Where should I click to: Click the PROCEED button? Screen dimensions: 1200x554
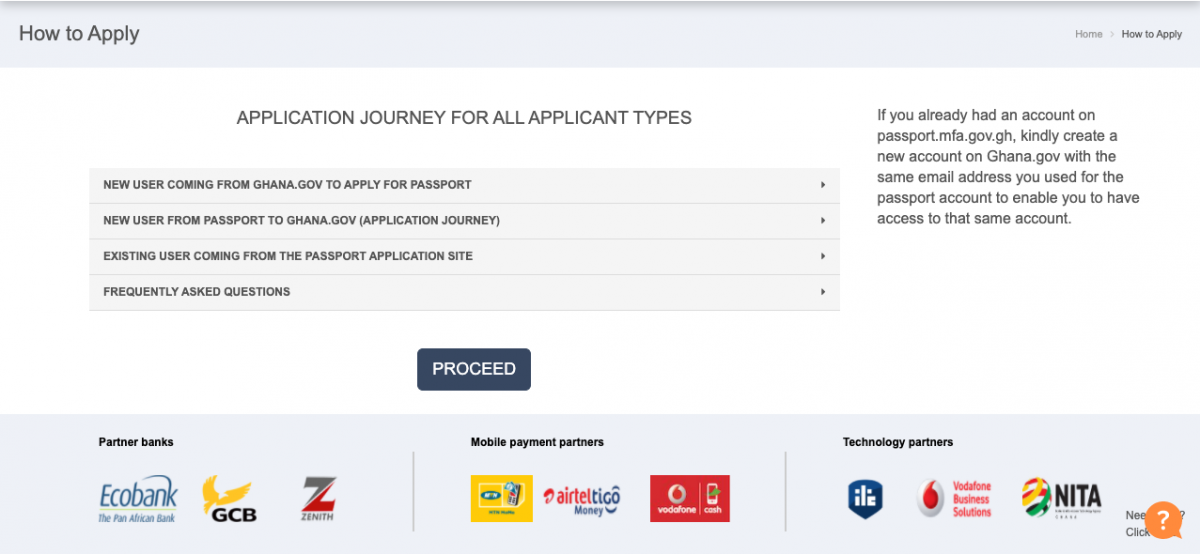pyautogui.click(x=474, y=369)
